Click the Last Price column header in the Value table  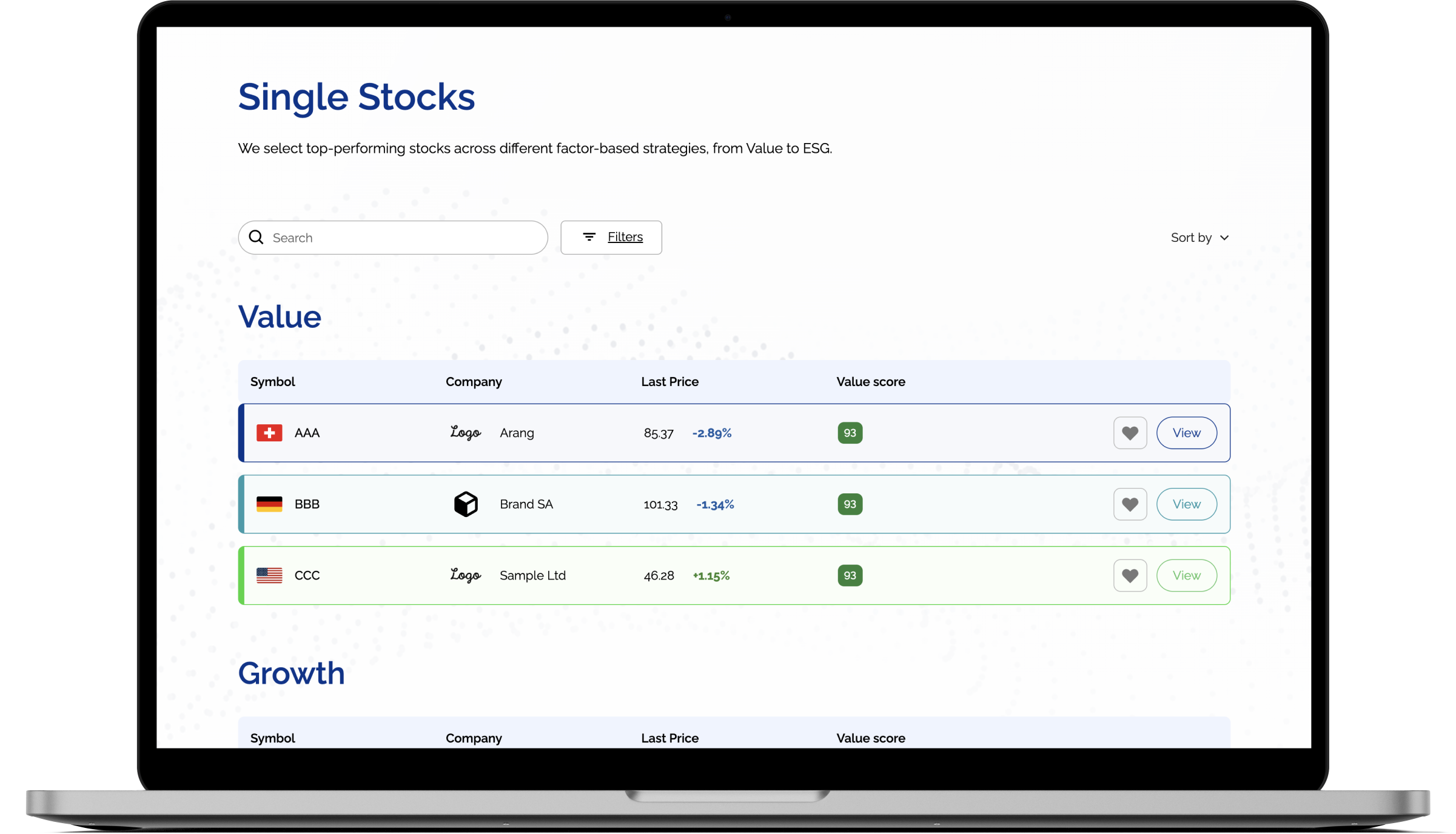pos(669,382)
